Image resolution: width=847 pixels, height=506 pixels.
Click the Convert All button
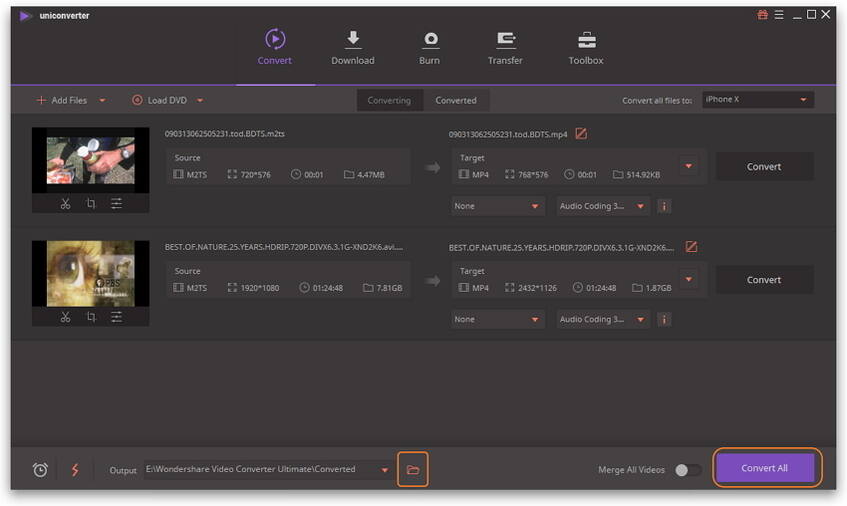[764, 468]
